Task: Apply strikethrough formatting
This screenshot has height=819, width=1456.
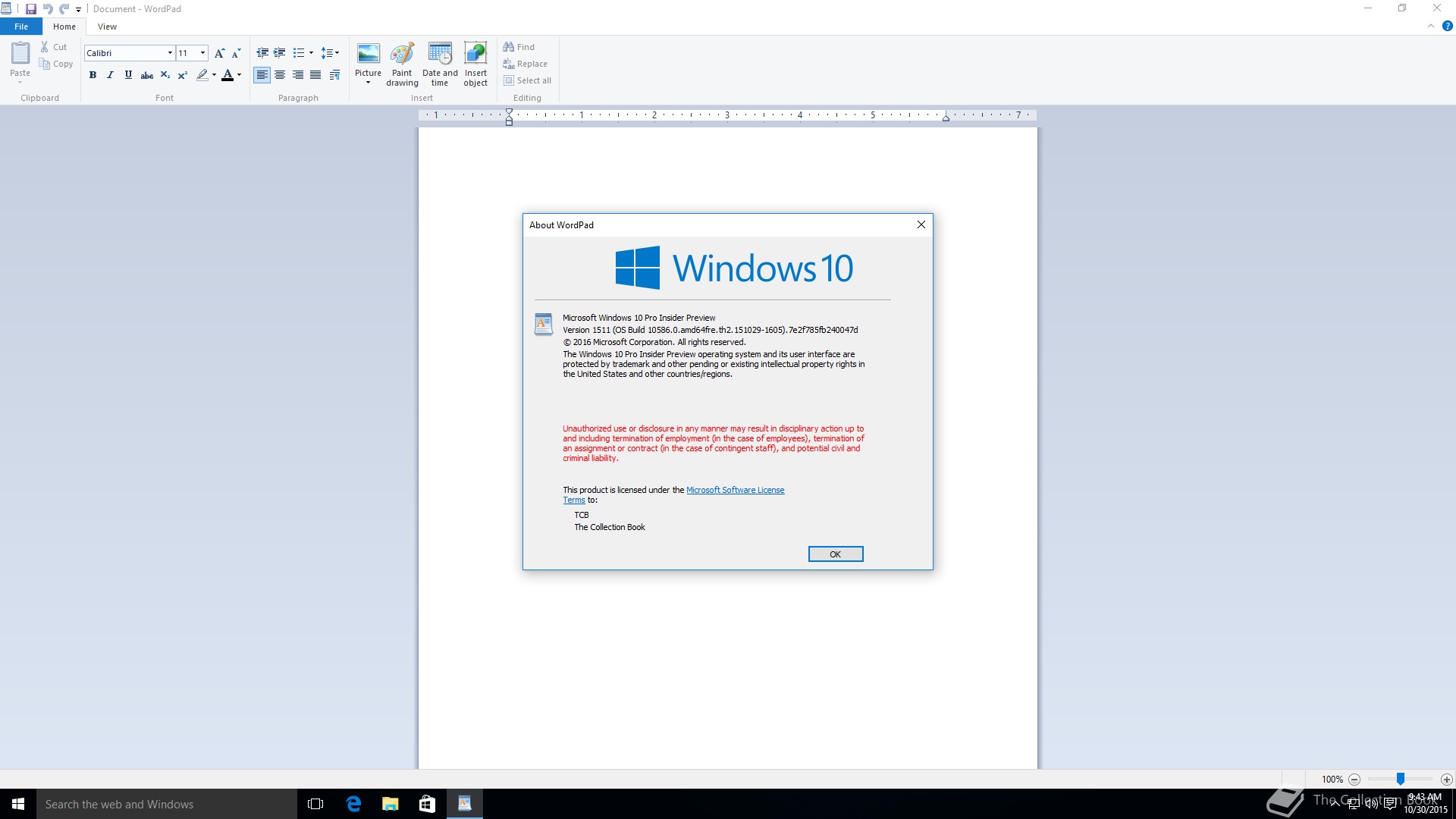Action: tap(147, 75)
